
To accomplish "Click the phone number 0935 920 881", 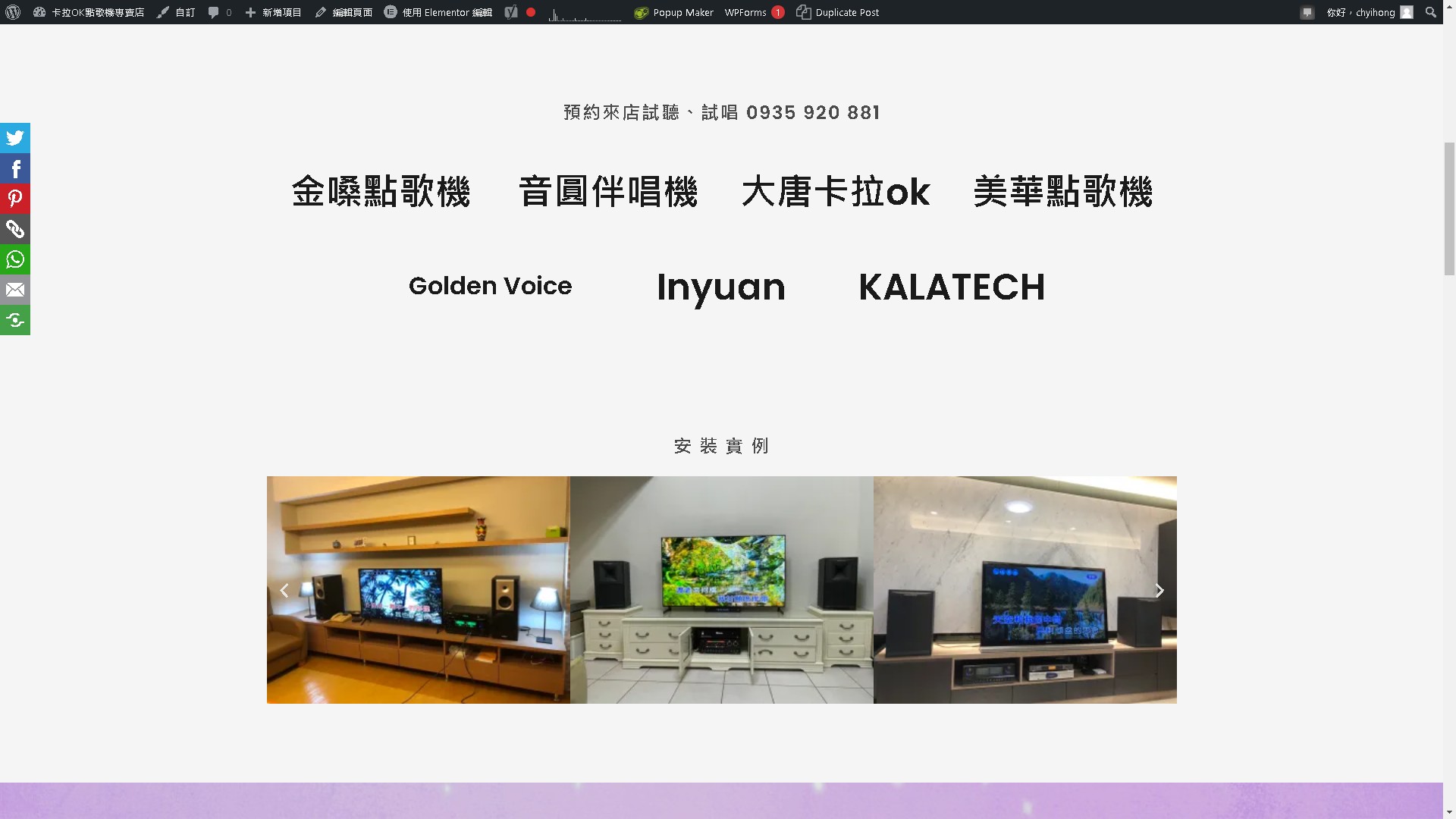I will tap(813, 112).
